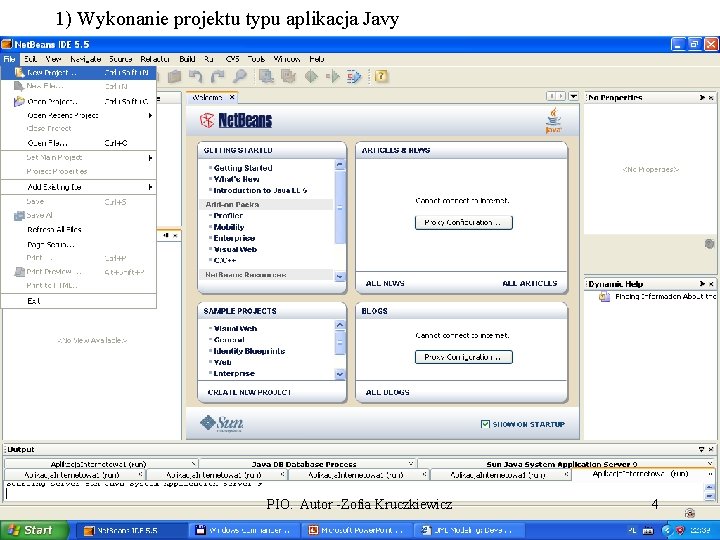This screenshot has width=720, height=540.
Task: Click CREATE NEW PROJECT link
Action: click(x=249, y=392)
